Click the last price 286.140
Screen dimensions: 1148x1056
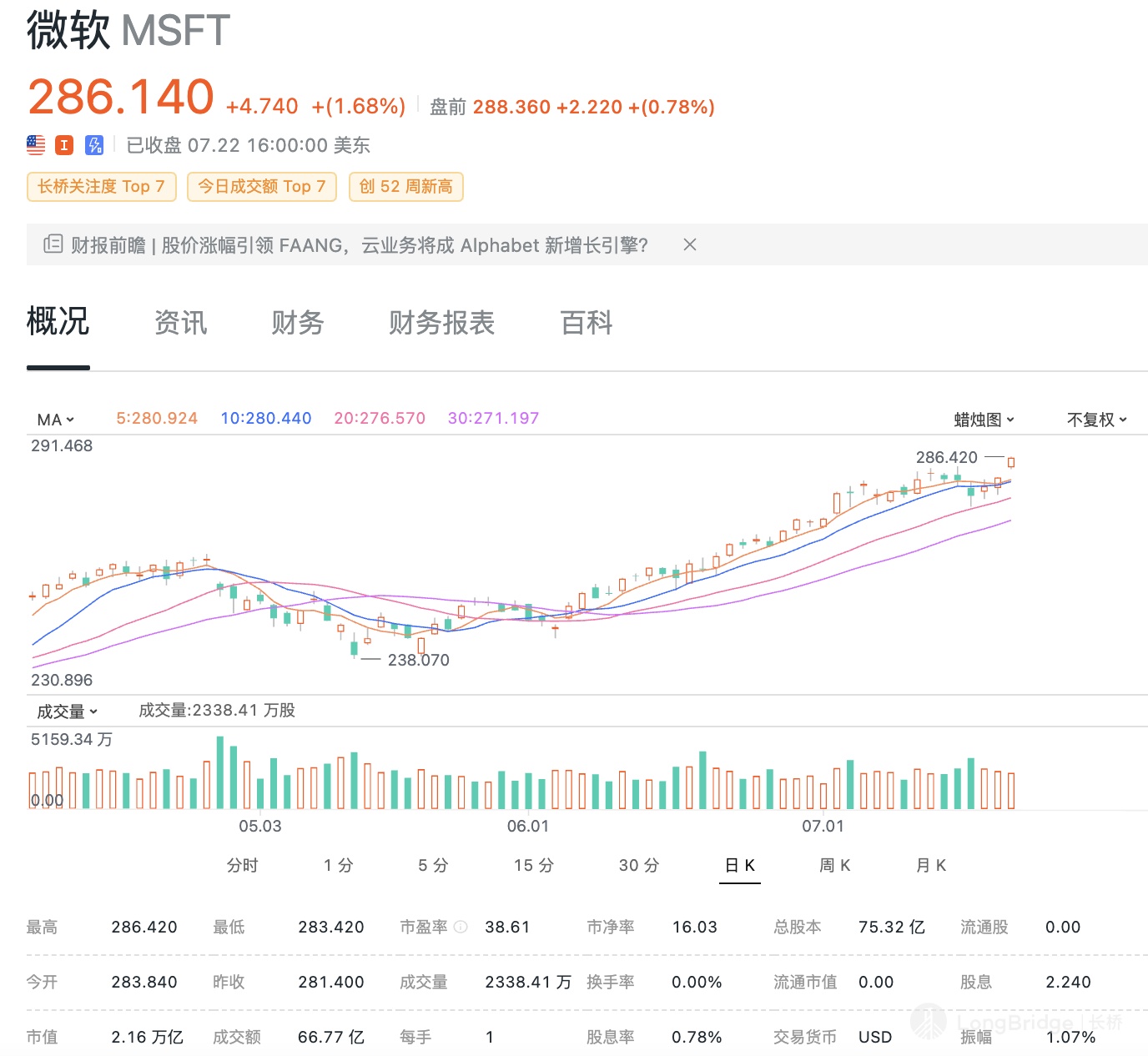click(121, 96)
